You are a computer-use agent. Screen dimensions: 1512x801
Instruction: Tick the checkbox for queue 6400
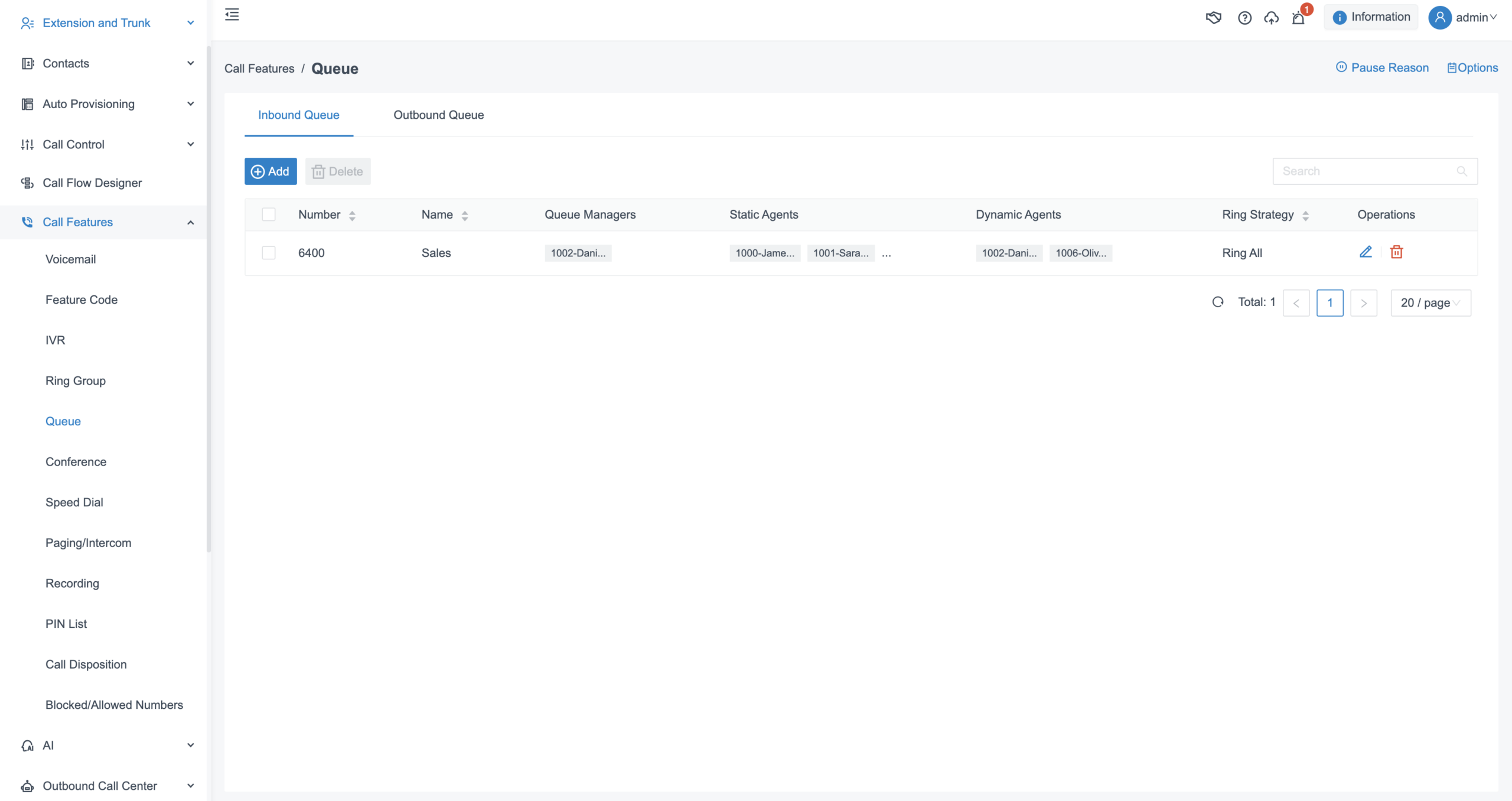point(269,253)
